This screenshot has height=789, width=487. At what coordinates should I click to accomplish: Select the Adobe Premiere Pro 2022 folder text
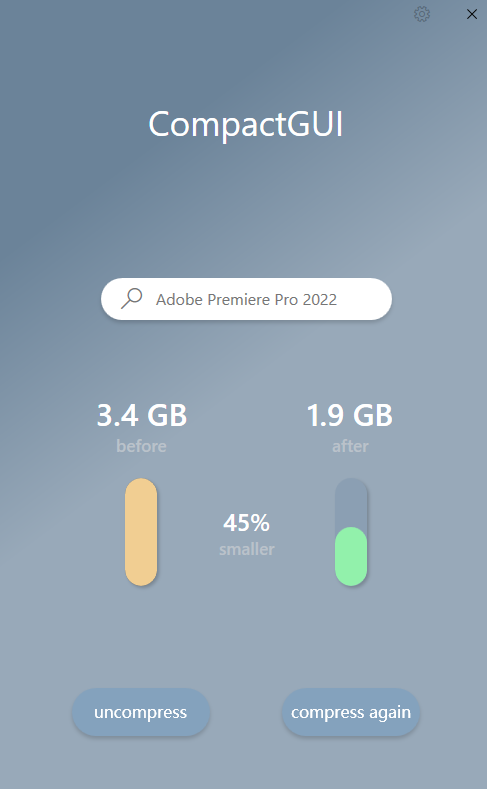click(246, 299)
